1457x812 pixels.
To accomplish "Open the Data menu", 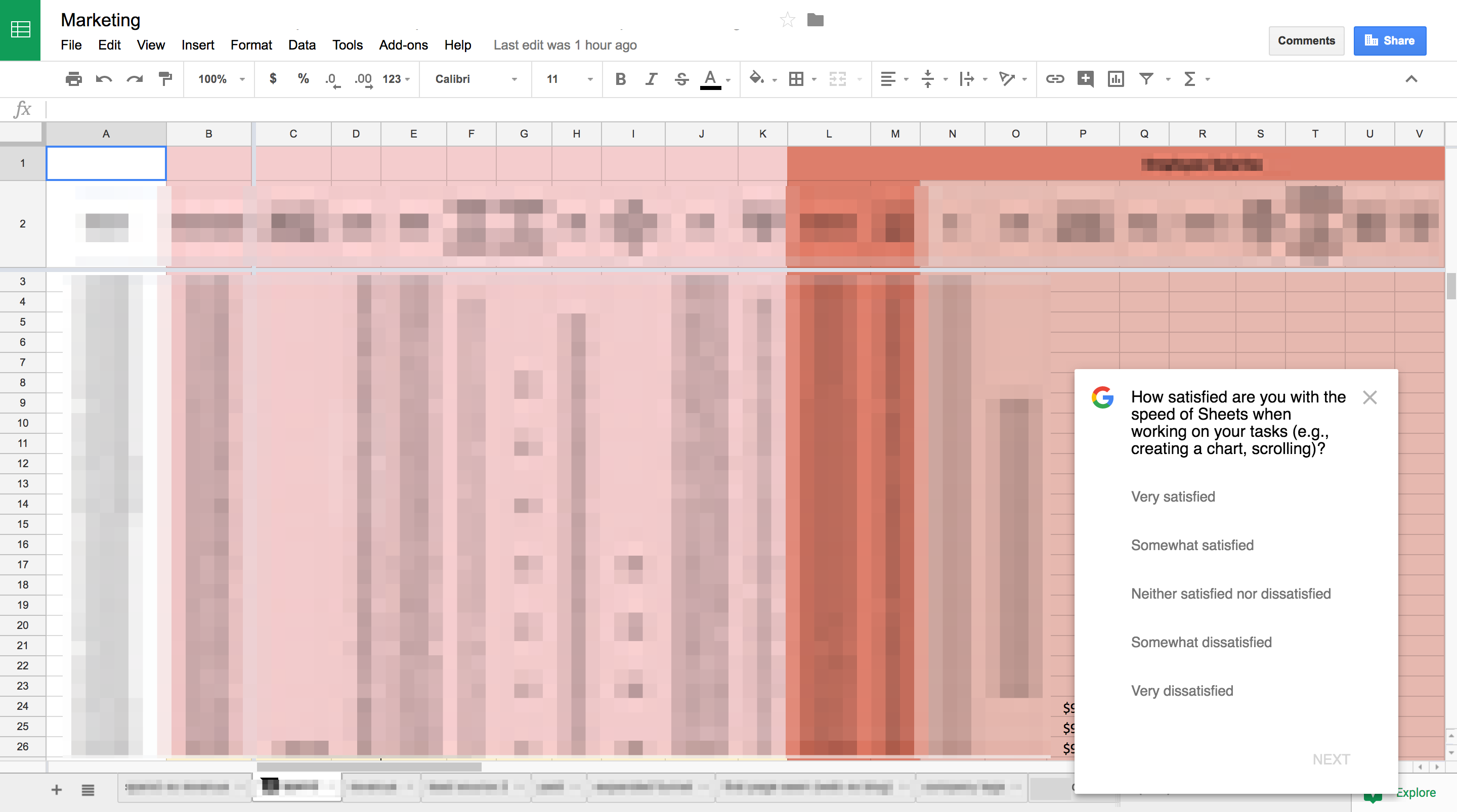I will [302, 45].
